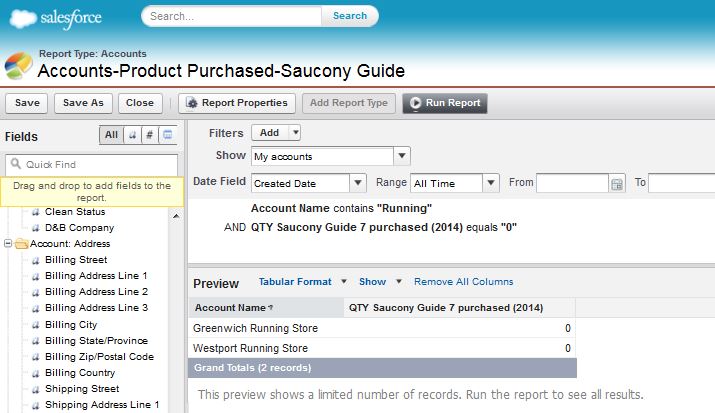Close the report builder
Viewport: 715px width, 413px height.
click(x=140, y=103)
